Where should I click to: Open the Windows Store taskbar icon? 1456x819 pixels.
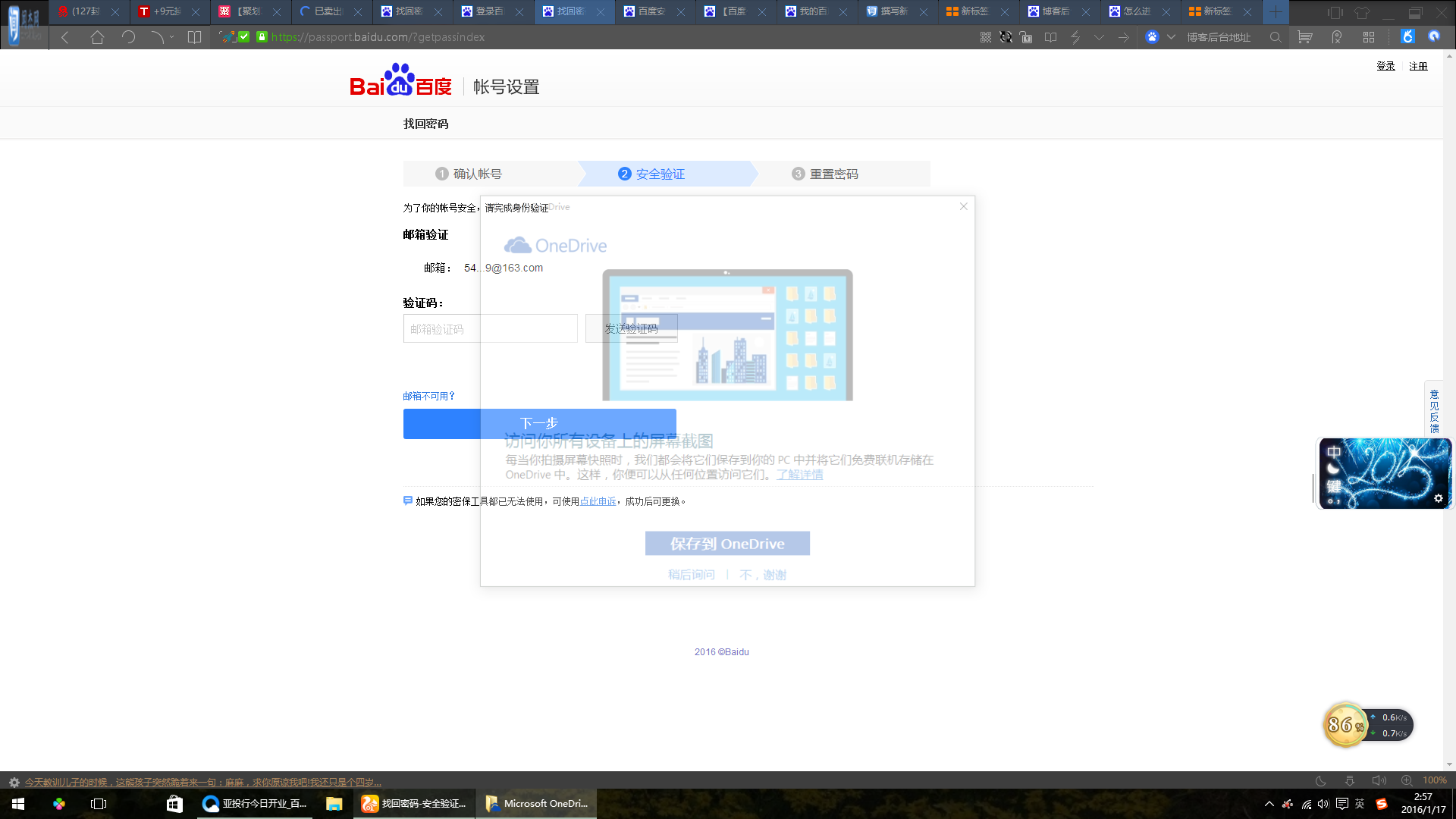174,804
